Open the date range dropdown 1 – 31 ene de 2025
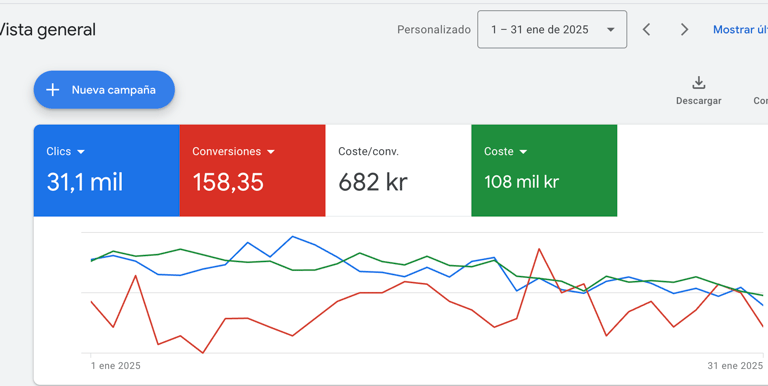The width and height of the screenshot is (768, 386). tap(552, 29)
